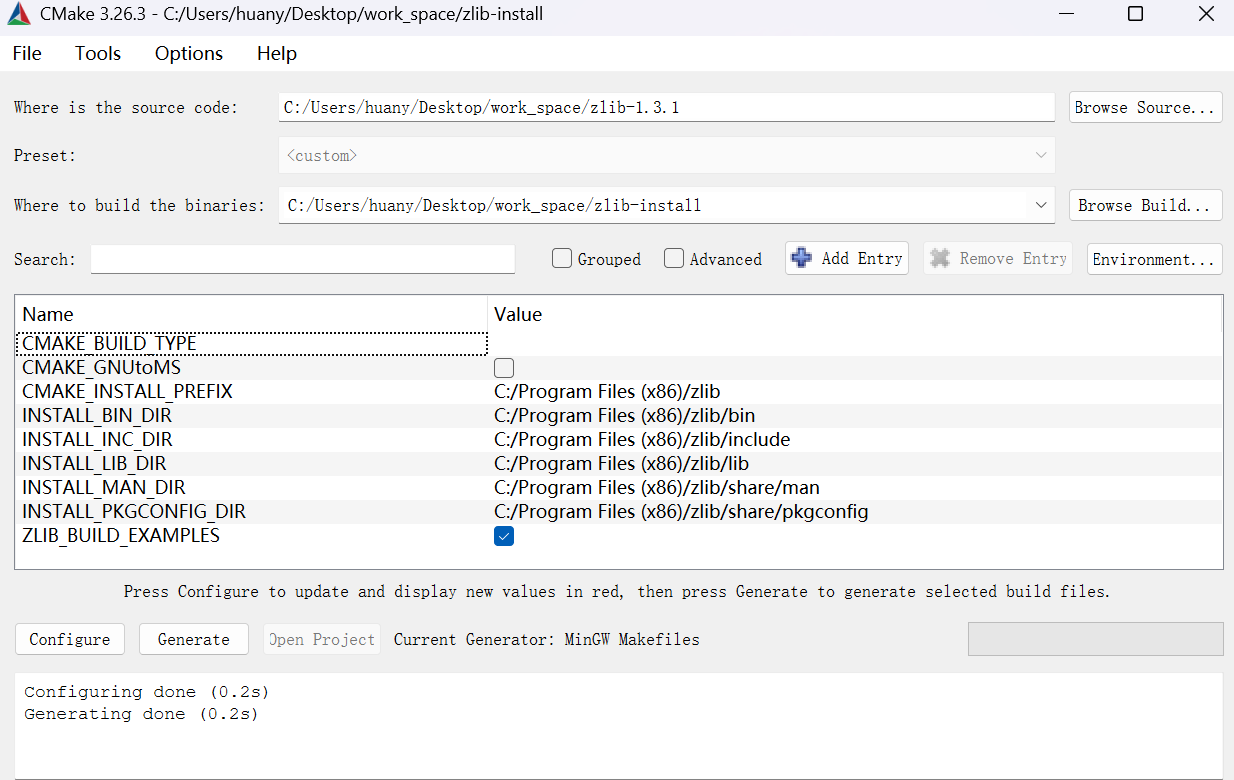Select the CMAKE_GNUtoMS entry name
This screenshot has width=1234, height=780.
(101, 367)
